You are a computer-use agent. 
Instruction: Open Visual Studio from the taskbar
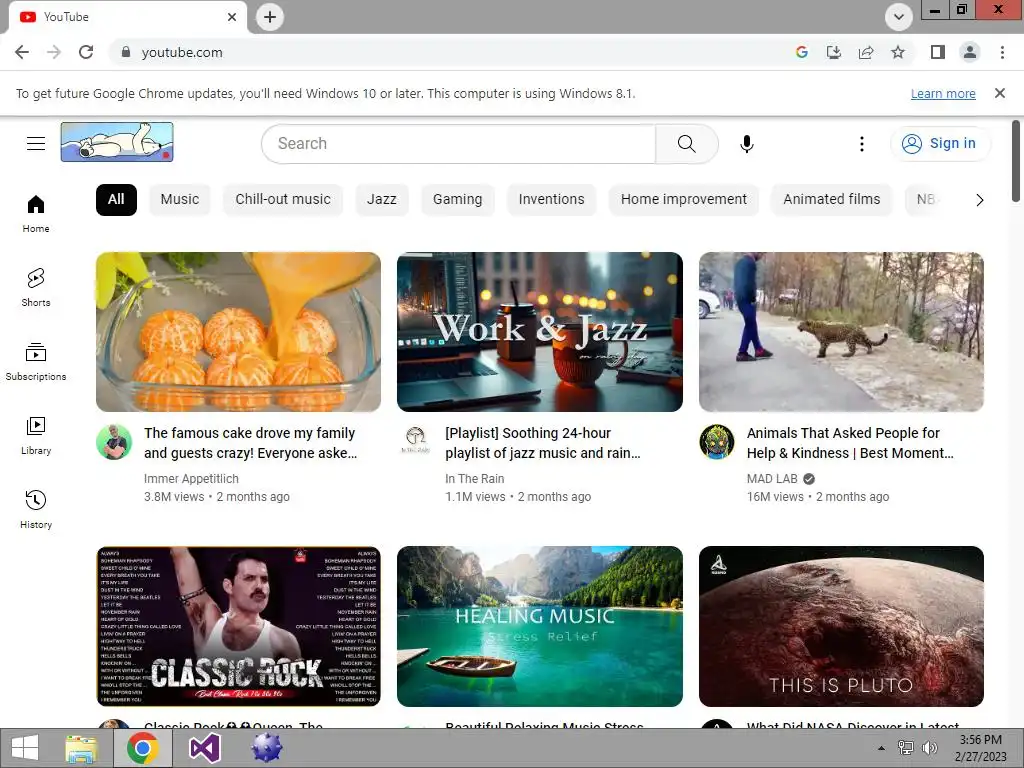coord(204,748)
